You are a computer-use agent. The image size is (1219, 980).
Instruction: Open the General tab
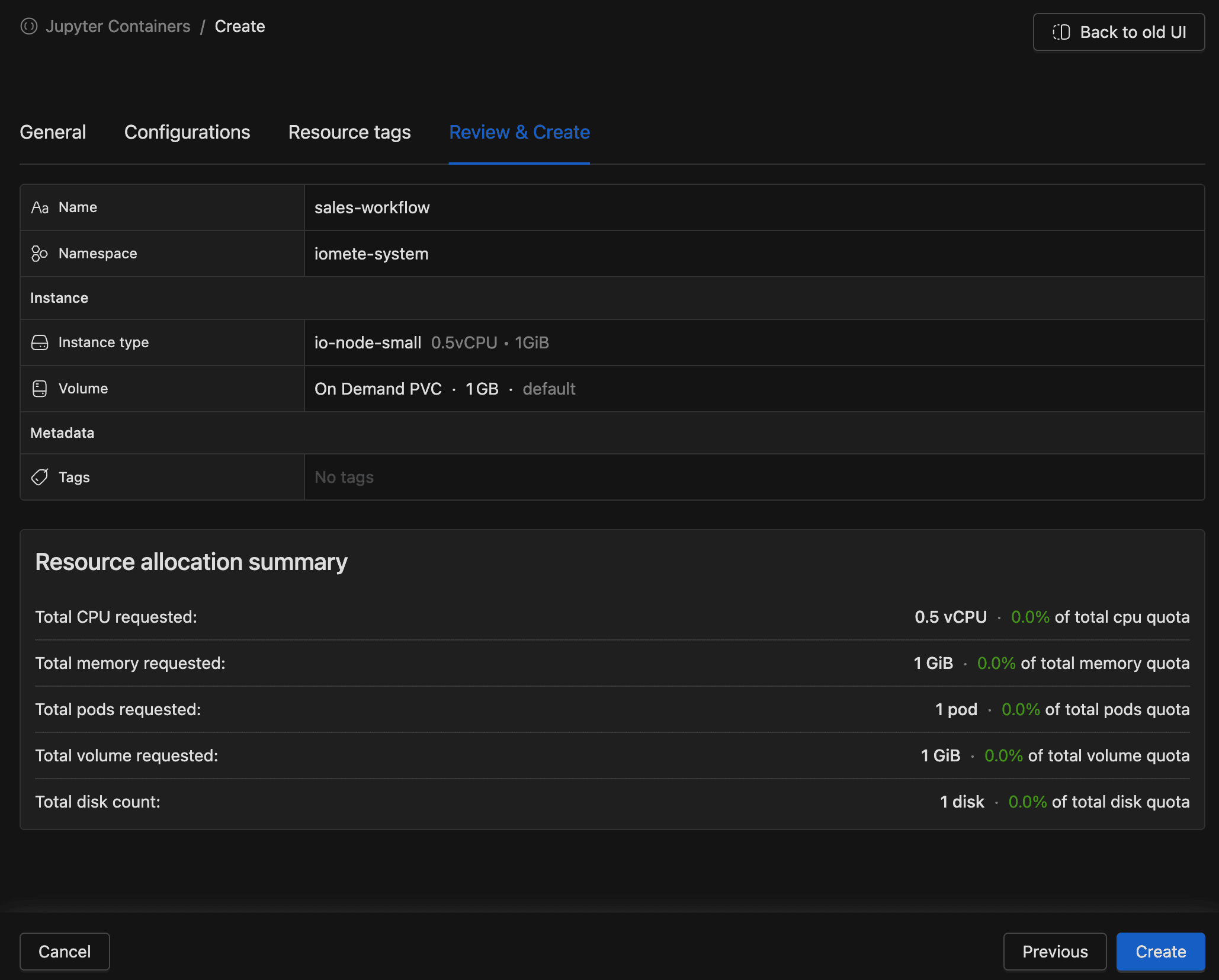pyautogui.click(x=53, y=132)
